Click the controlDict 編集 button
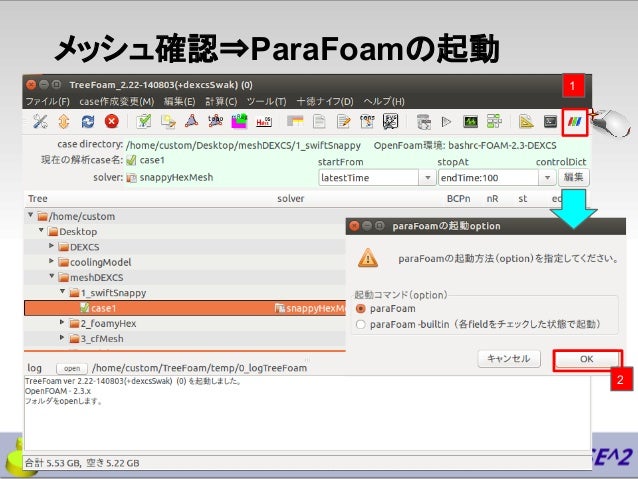Image resolution: width=638 pixels, height=479 pixels. 574,177
